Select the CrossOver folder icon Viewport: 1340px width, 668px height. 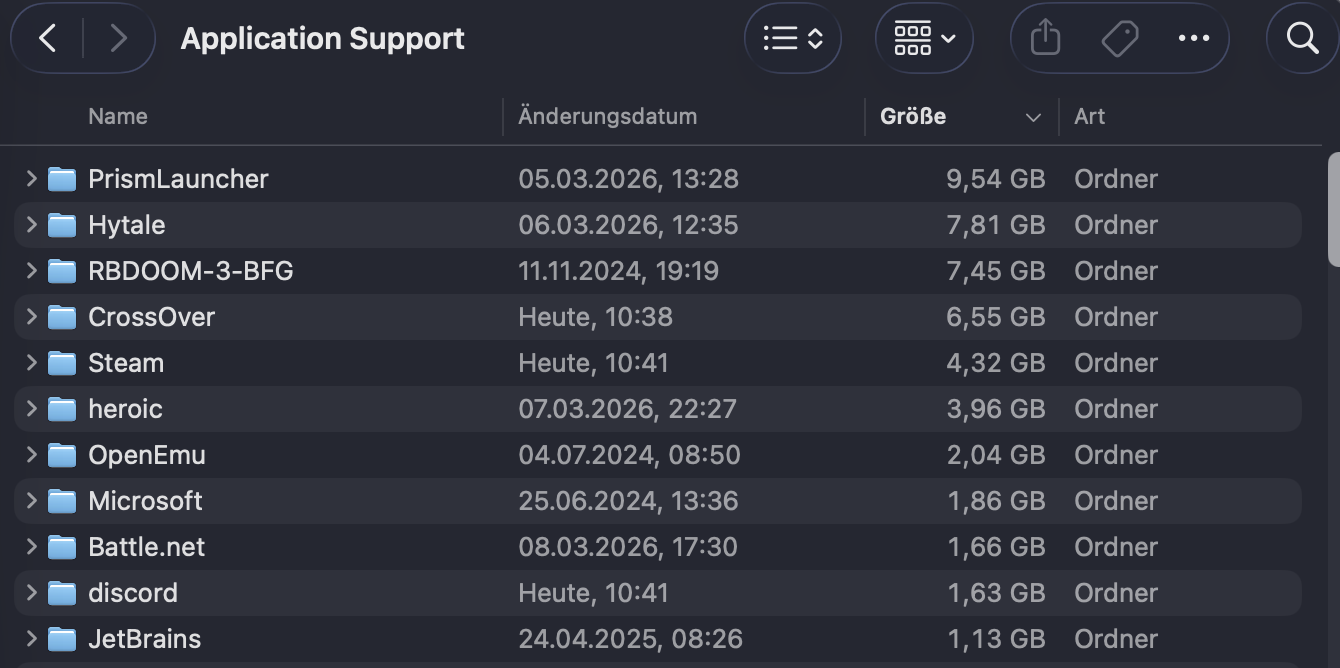coord(62,317)
